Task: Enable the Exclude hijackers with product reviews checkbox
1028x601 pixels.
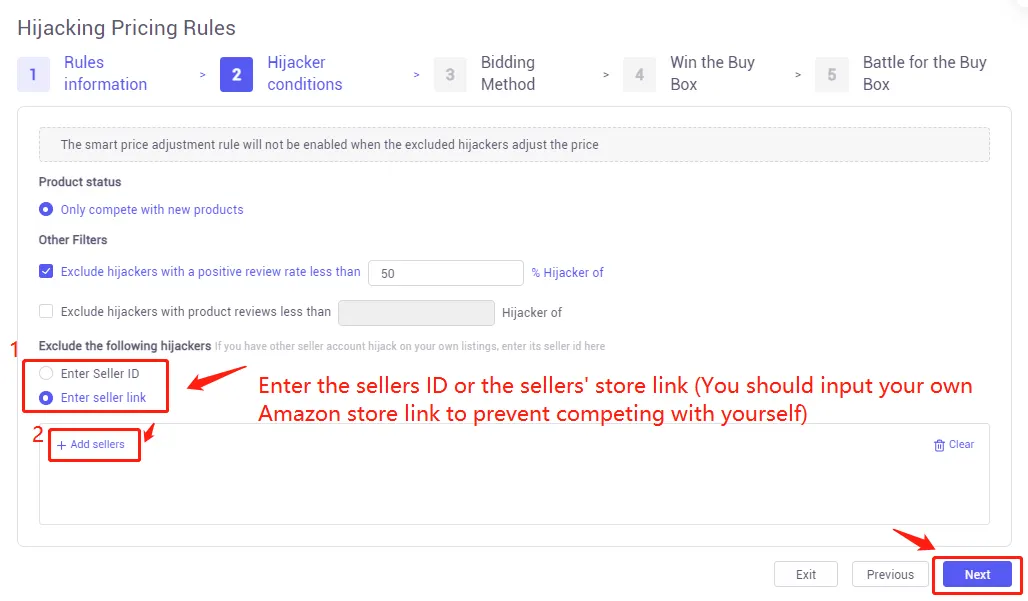Action: [x=45, y=311]
